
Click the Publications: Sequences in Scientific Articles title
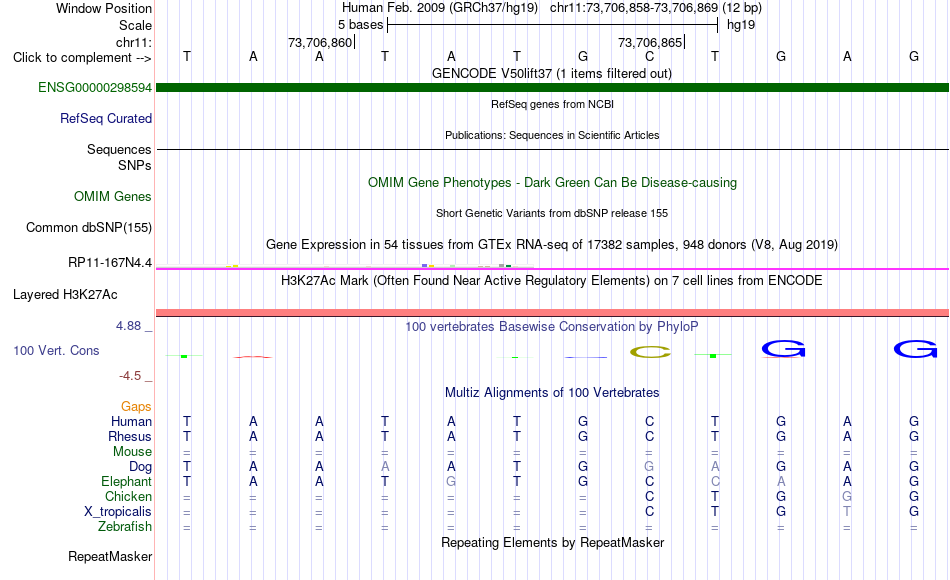pos(552,135)
